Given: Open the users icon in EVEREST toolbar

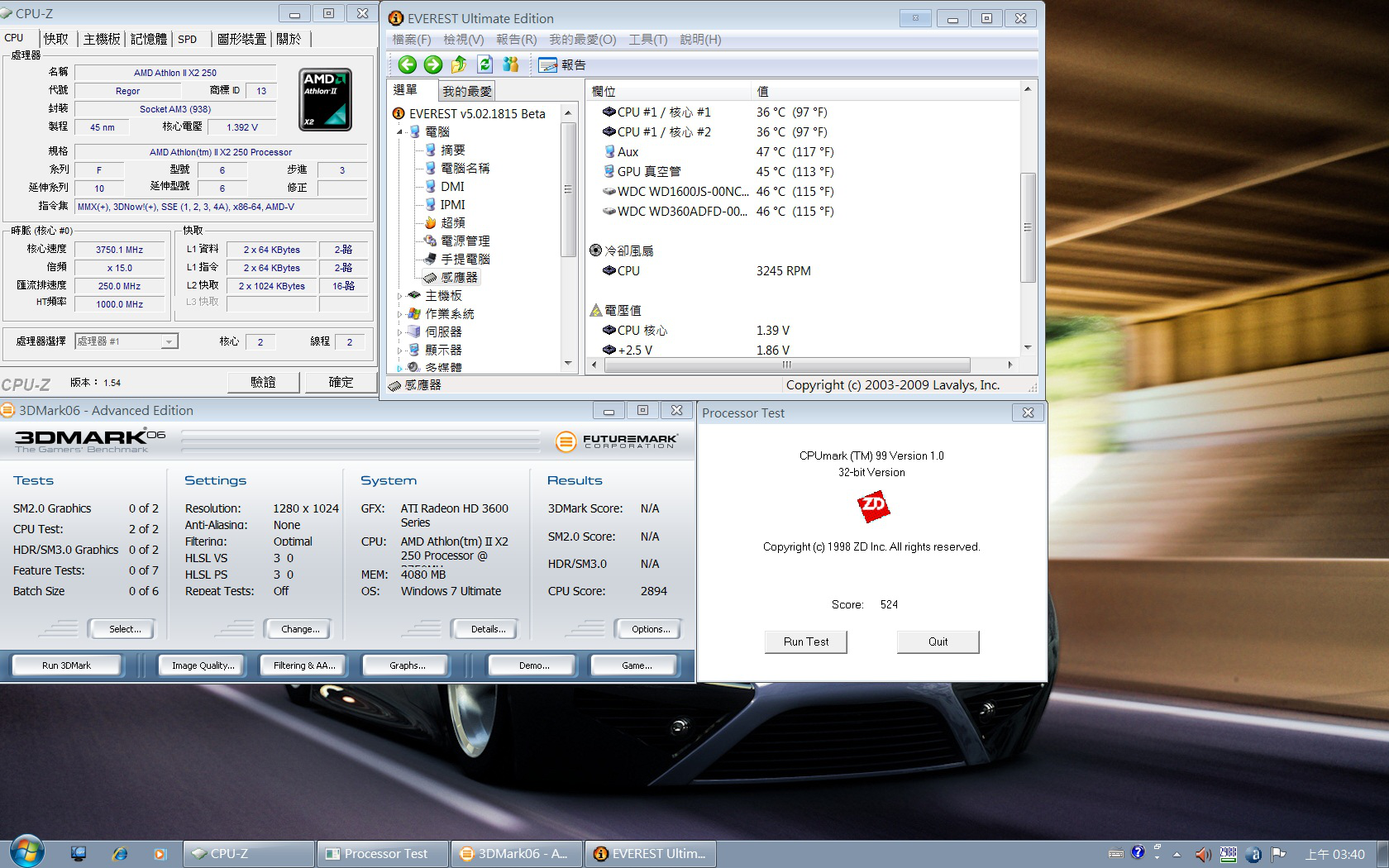Looking at the screenshot, I should point(510,64).
